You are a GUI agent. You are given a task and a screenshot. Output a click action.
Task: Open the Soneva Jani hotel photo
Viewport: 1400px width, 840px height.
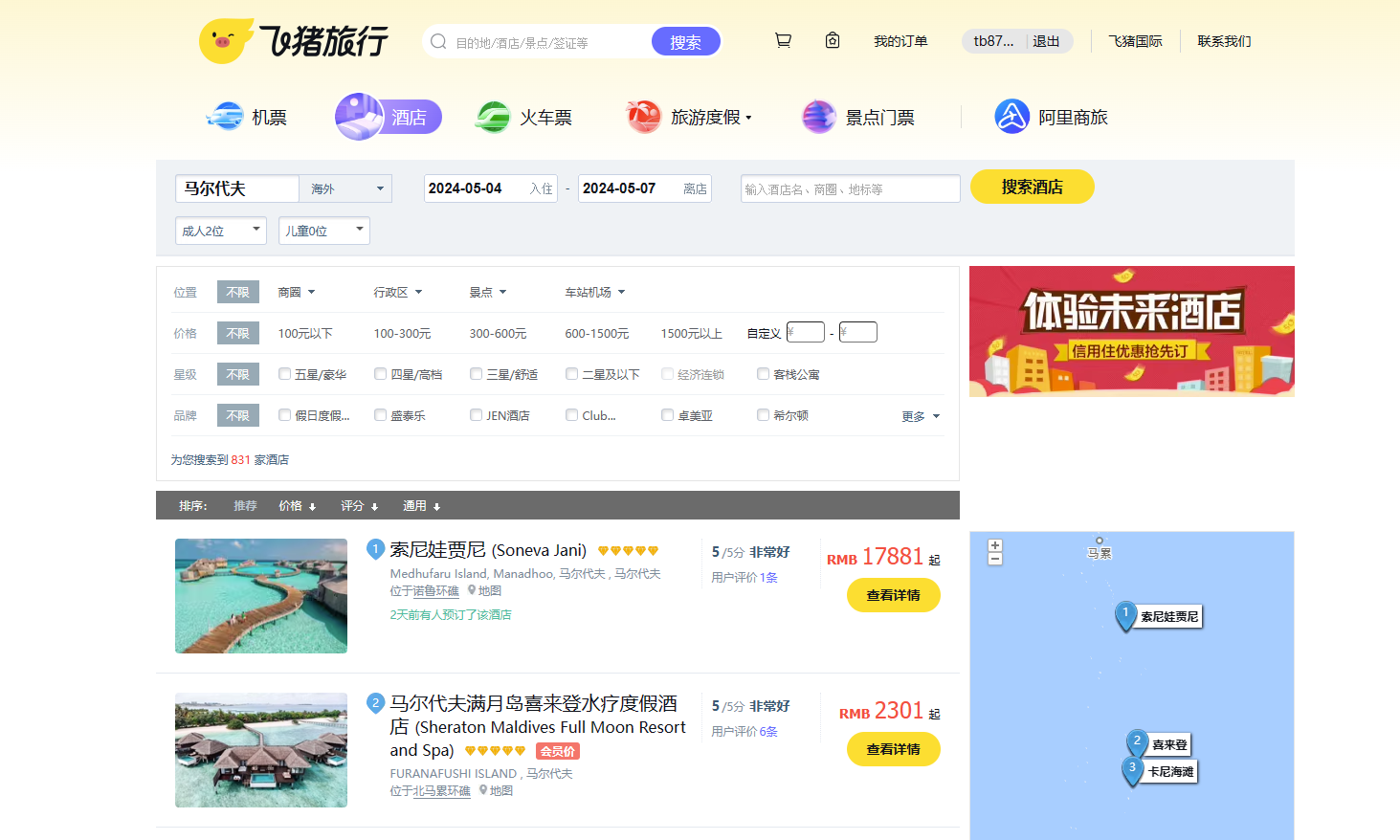[261, 596]
